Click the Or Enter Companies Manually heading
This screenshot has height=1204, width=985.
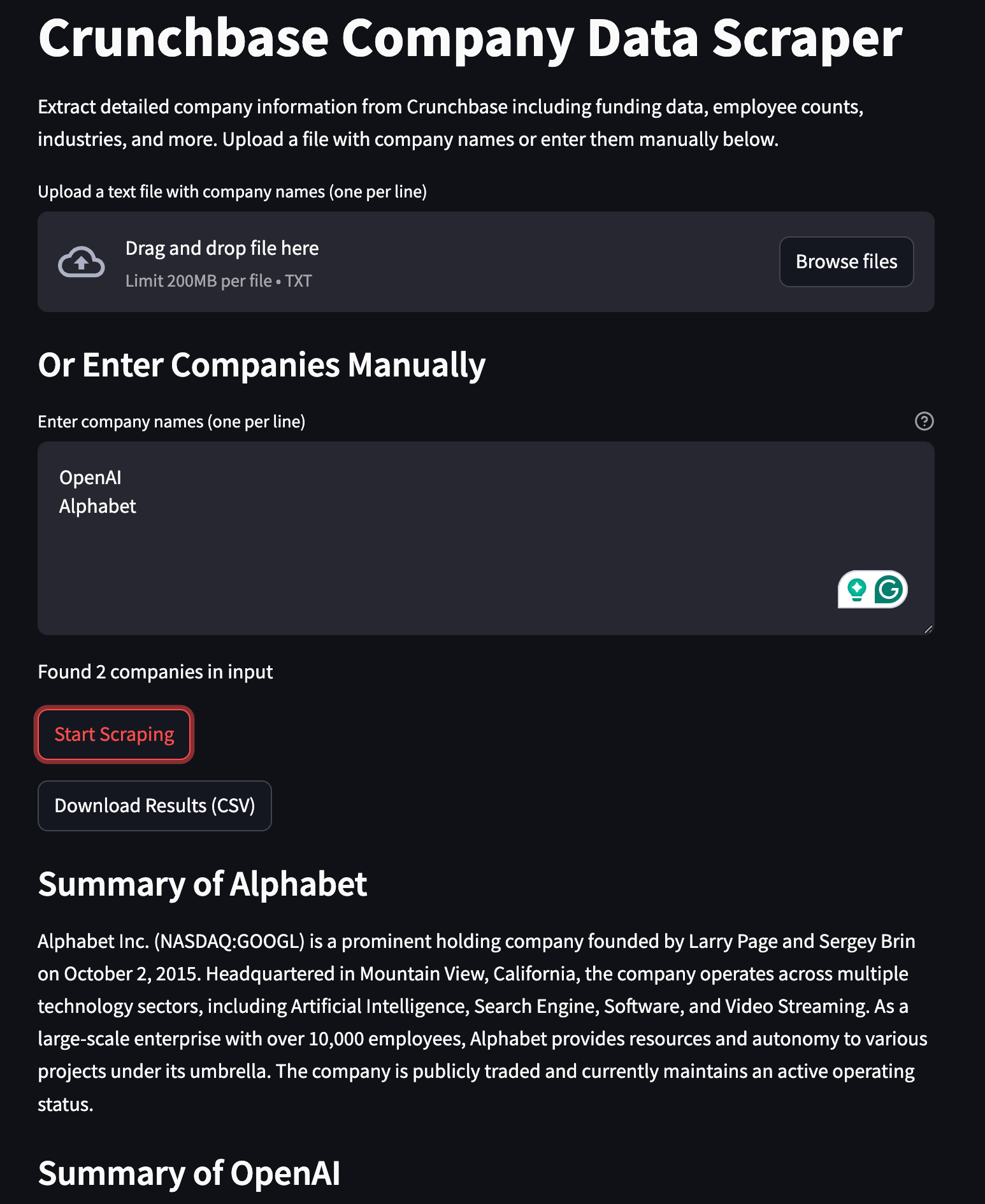pyautogui.click(x=261, y=365)
